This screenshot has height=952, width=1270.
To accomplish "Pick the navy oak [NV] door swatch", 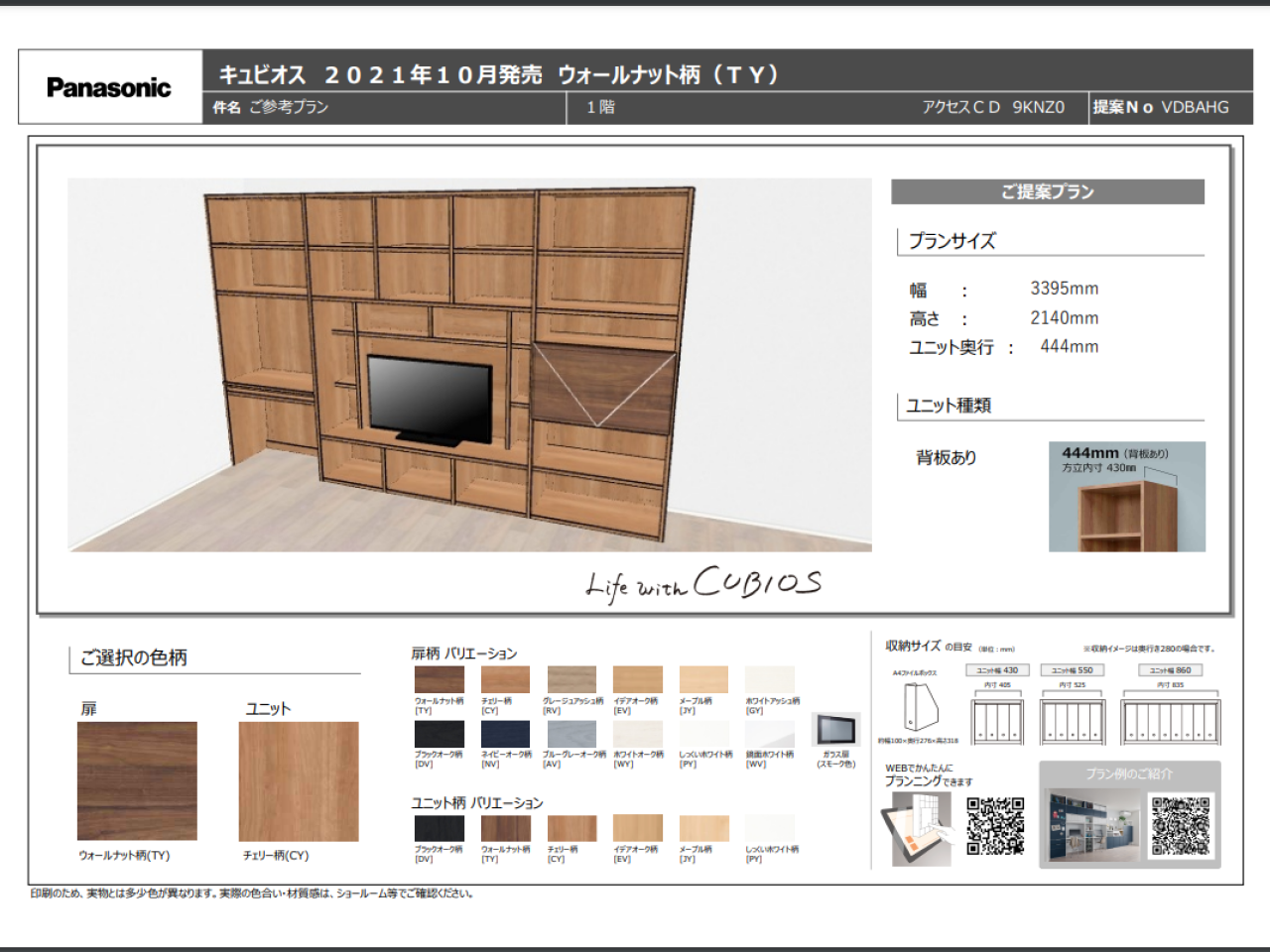I will pos(505,734).
